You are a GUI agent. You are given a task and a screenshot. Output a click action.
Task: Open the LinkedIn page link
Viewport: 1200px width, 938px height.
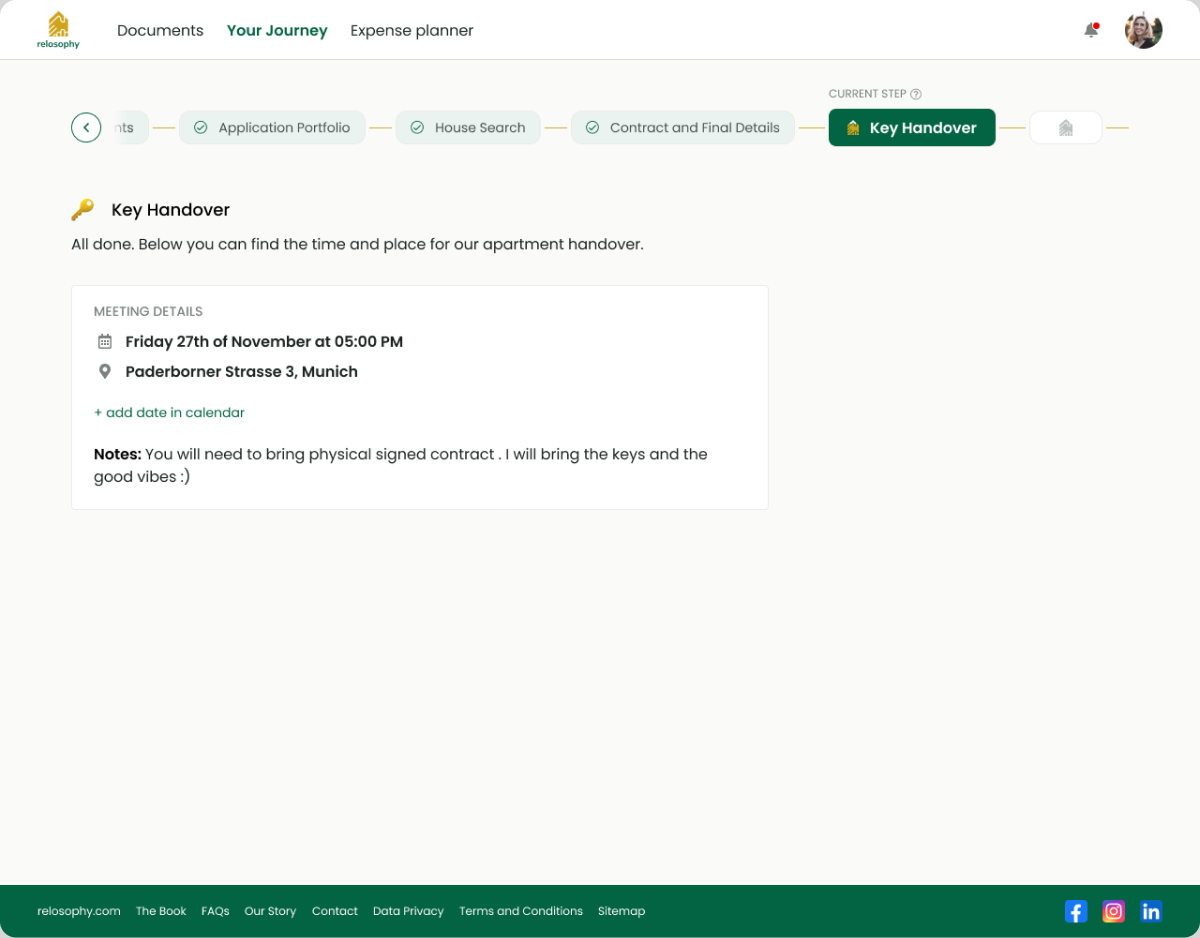tap(1151, 911)
